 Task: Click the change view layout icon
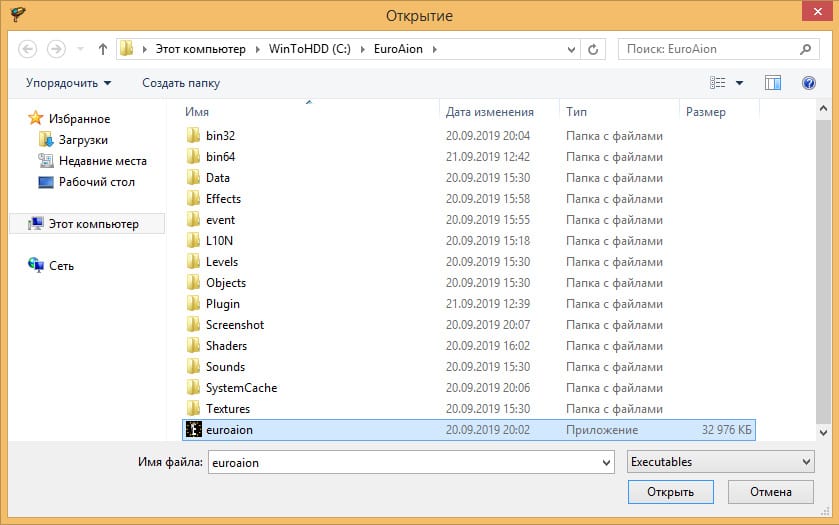(x=717, y=83)
